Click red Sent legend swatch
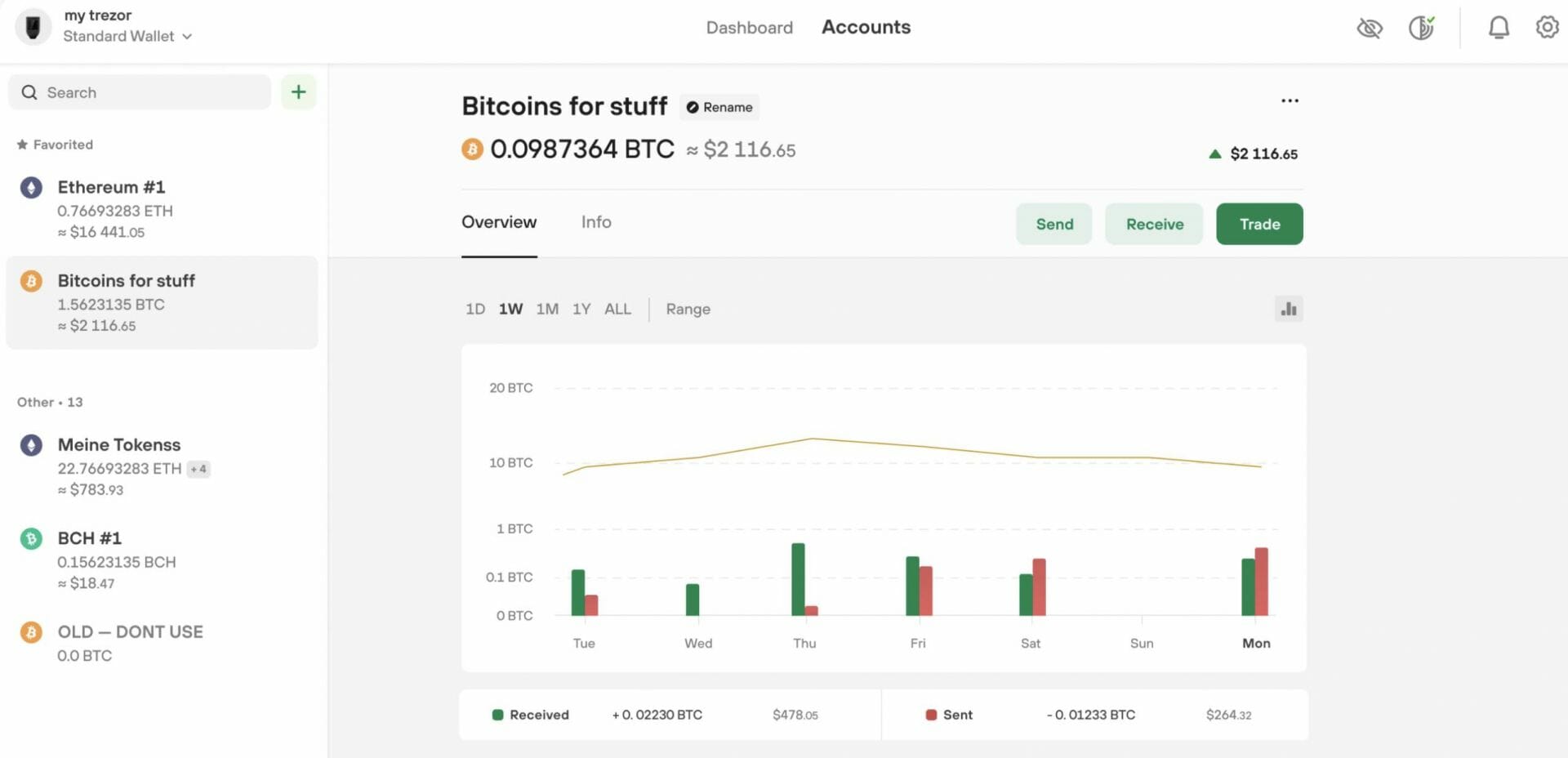This screenshot has width=1568, height=758. [931, 715]
